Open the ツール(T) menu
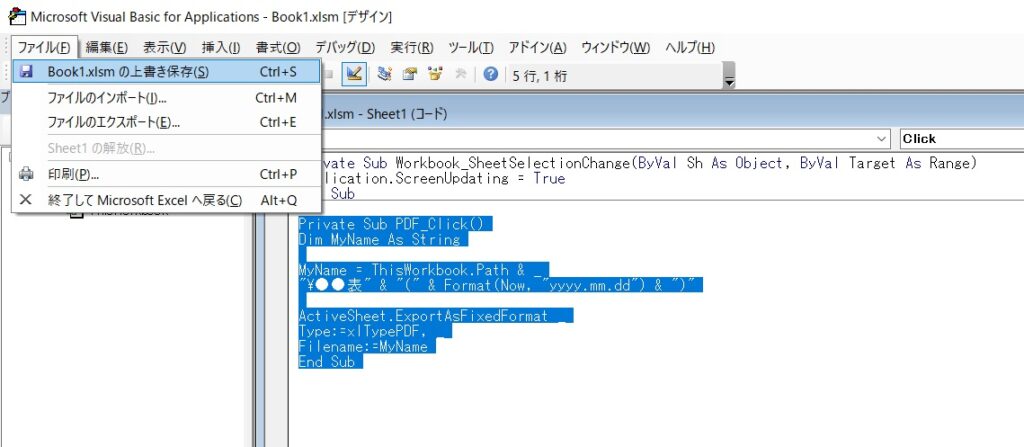This screenshot has height=447, width=1024. pos(471,48)
